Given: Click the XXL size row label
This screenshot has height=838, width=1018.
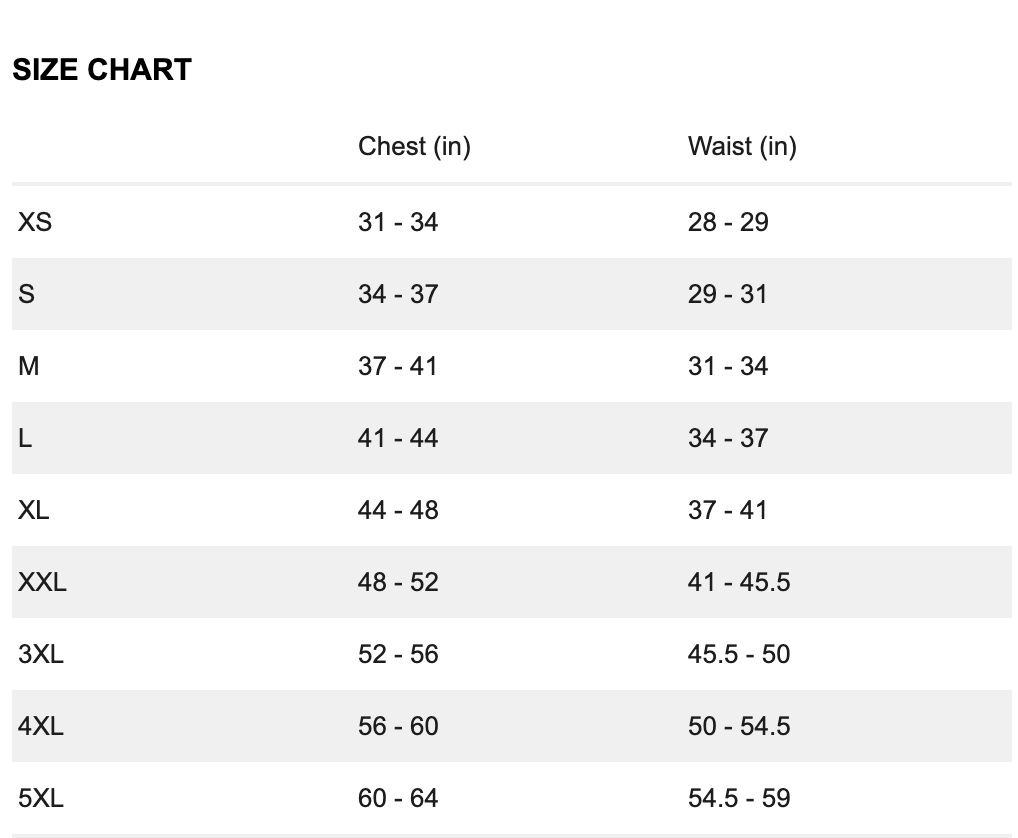Looking at the screenshot, I should 42,582.
